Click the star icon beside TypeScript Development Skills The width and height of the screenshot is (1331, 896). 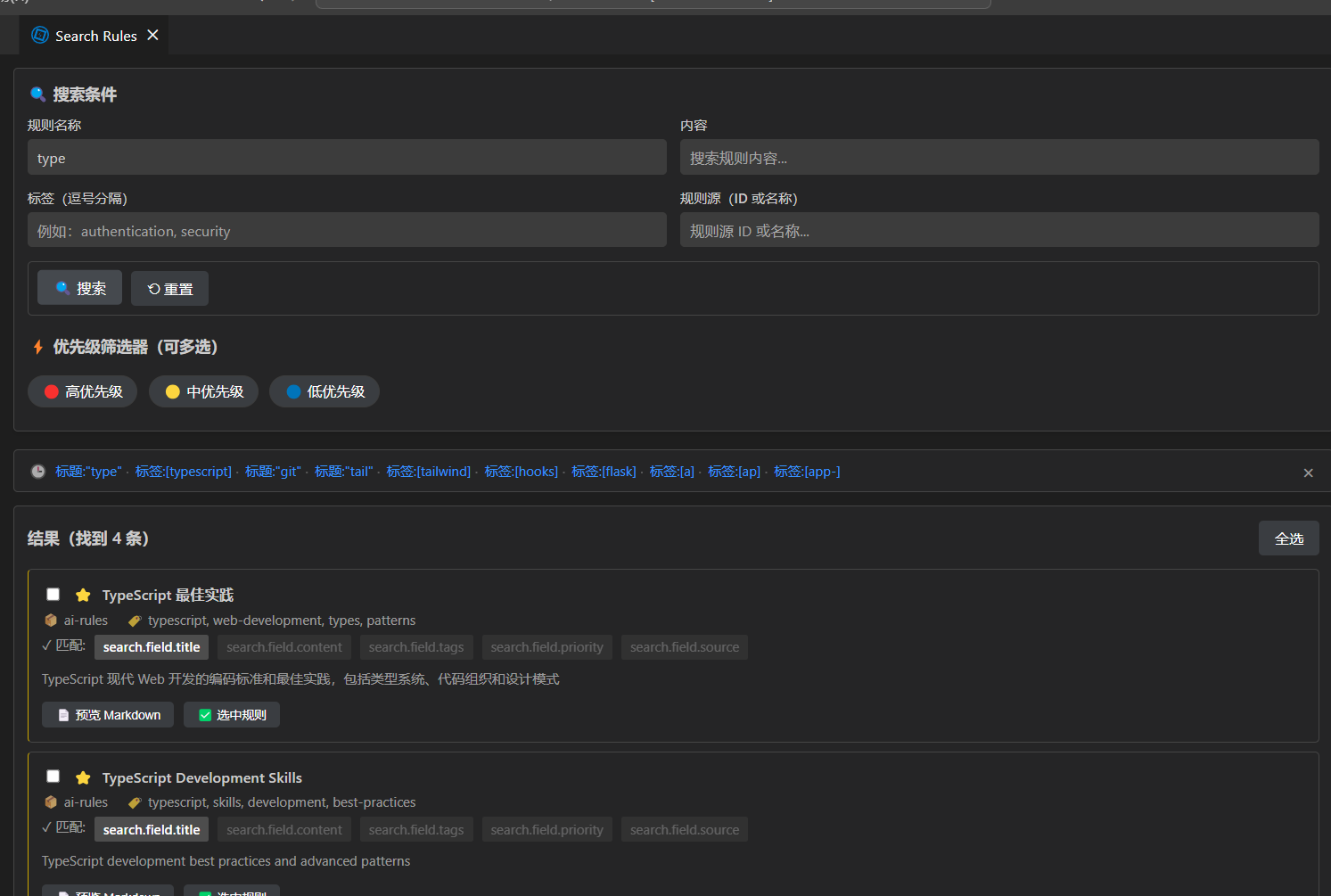(x=83, y=778)
